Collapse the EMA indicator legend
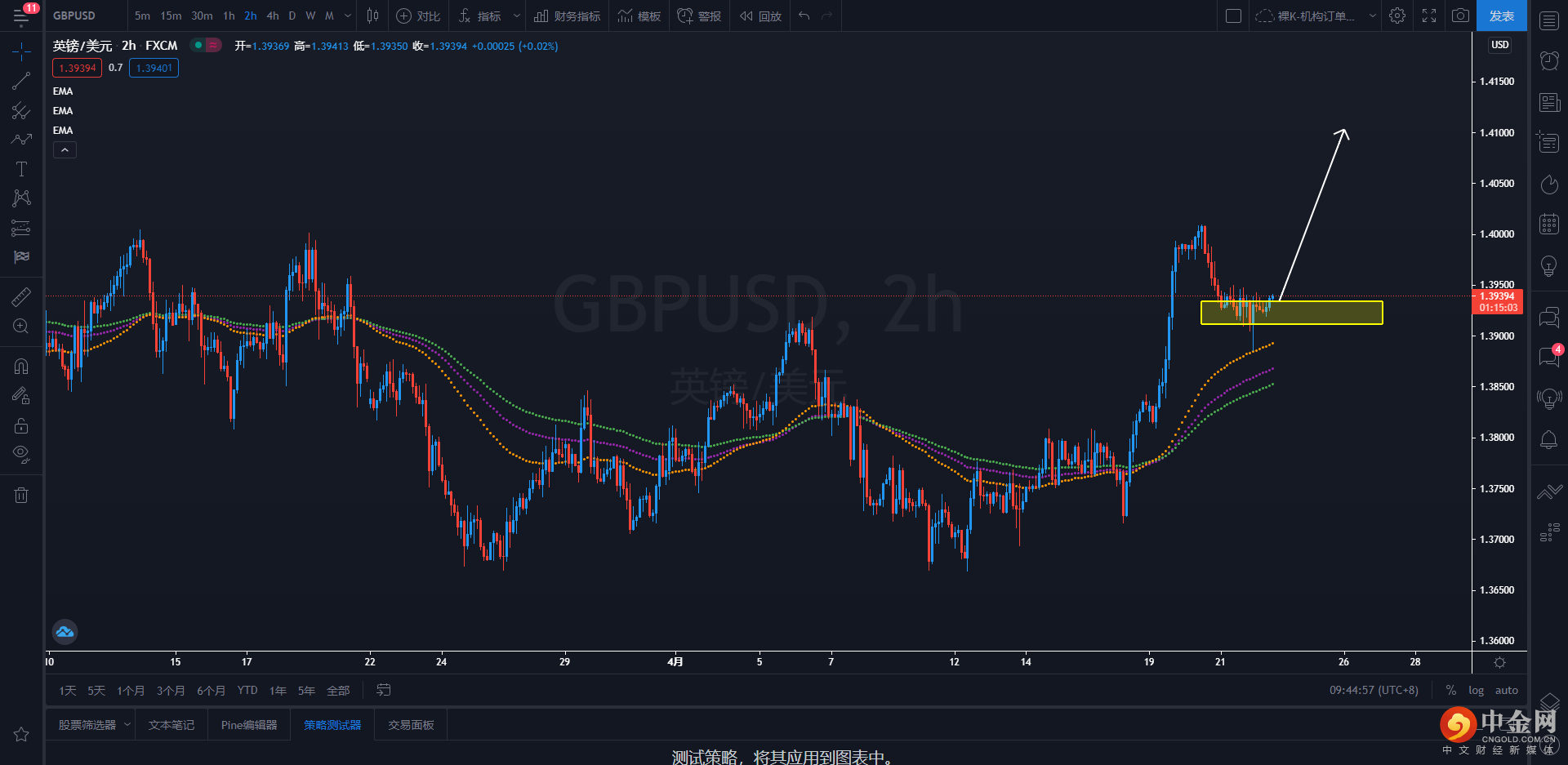1568x765 pixels. (x=65, y=150)
